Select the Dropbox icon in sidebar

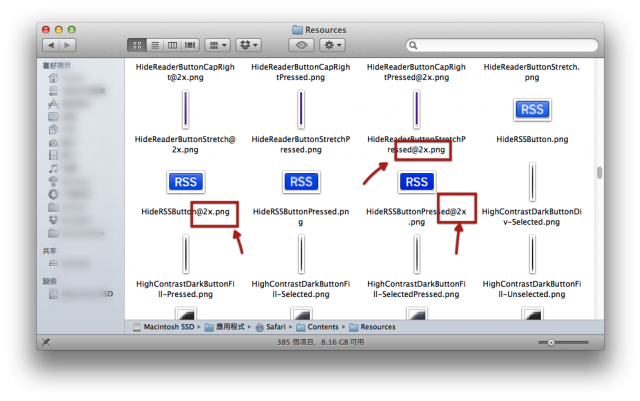tap(53, 220)
